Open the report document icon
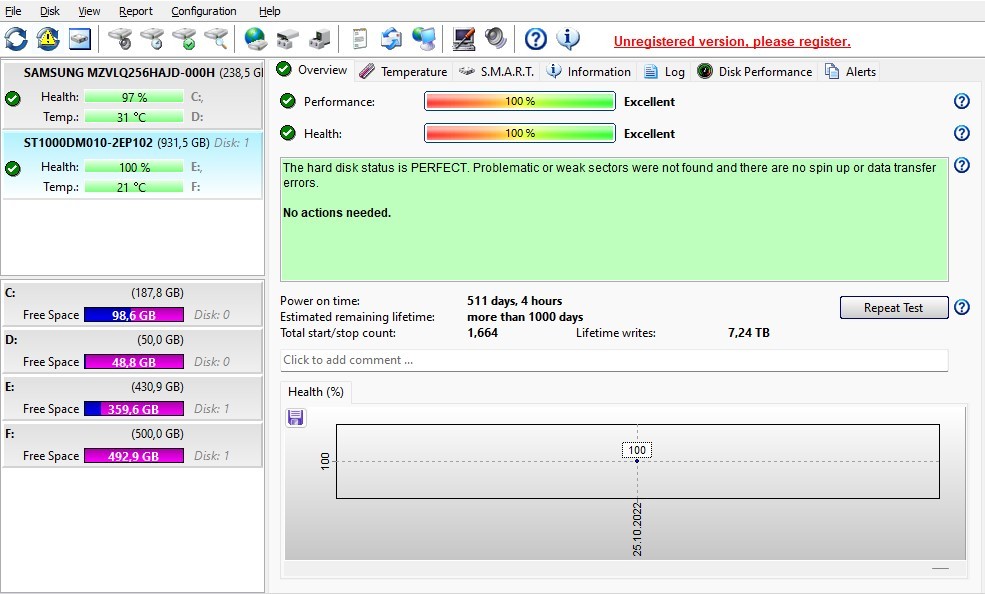The width and height of the screenshot is (985, 594). (x=359, y=39)
